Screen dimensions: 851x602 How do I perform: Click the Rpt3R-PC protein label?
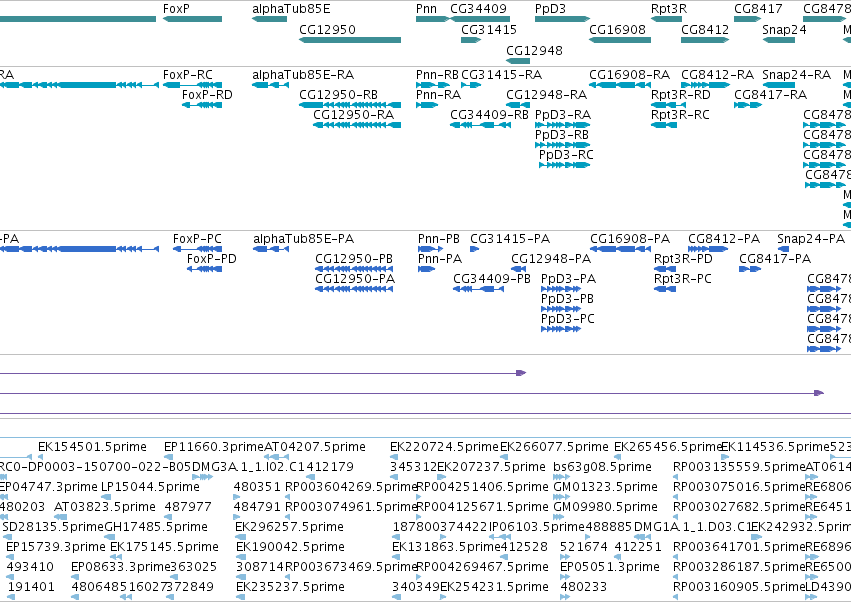682,279
